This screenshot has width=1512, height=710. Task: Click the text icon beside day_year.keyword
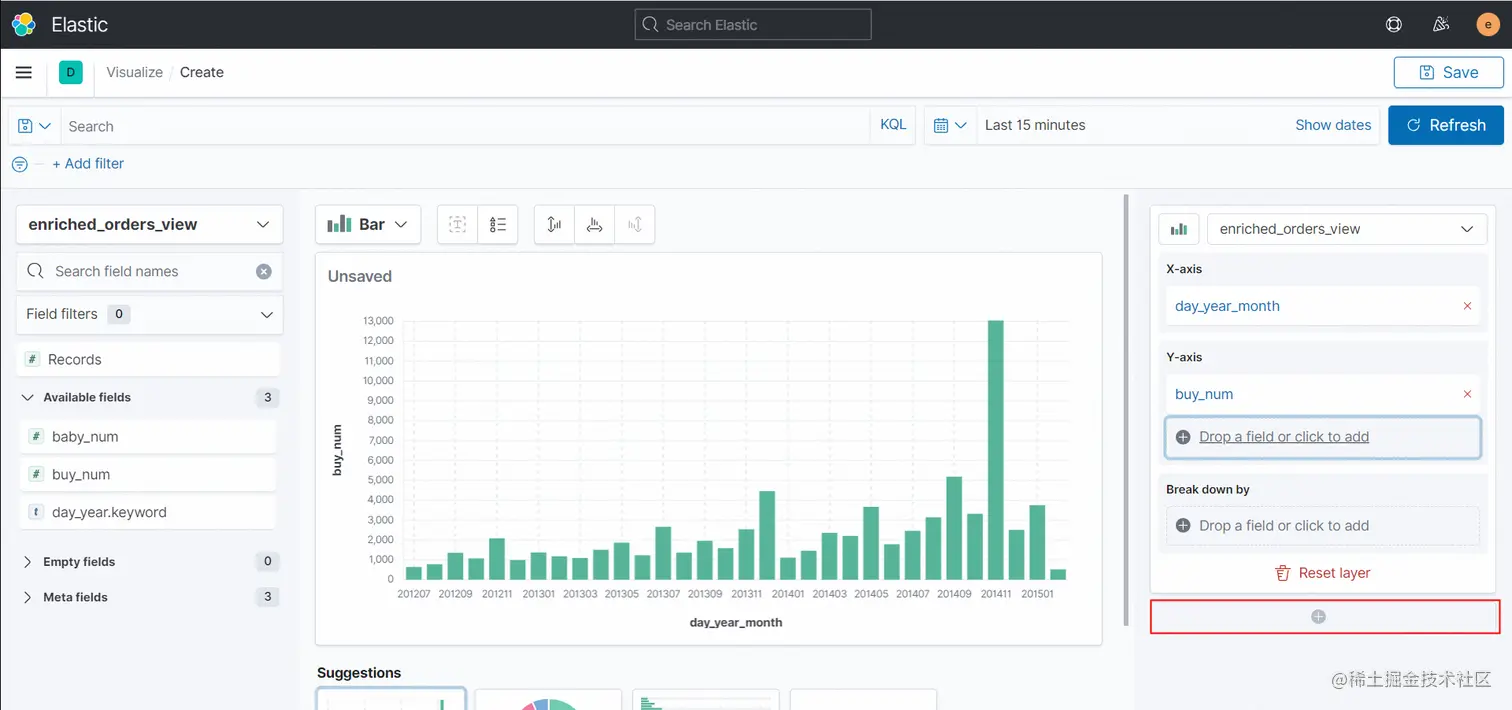(35, 512)
